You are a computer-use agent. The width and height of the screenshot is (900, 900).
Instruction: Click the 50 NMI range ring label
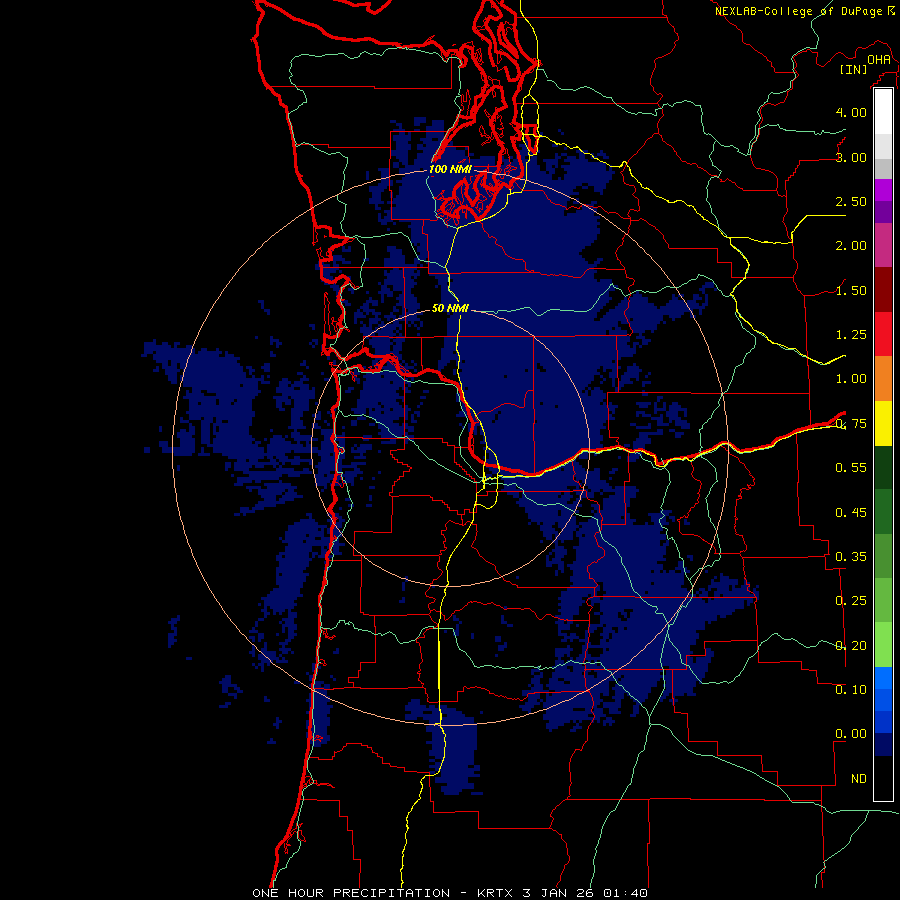pos(450,308)
